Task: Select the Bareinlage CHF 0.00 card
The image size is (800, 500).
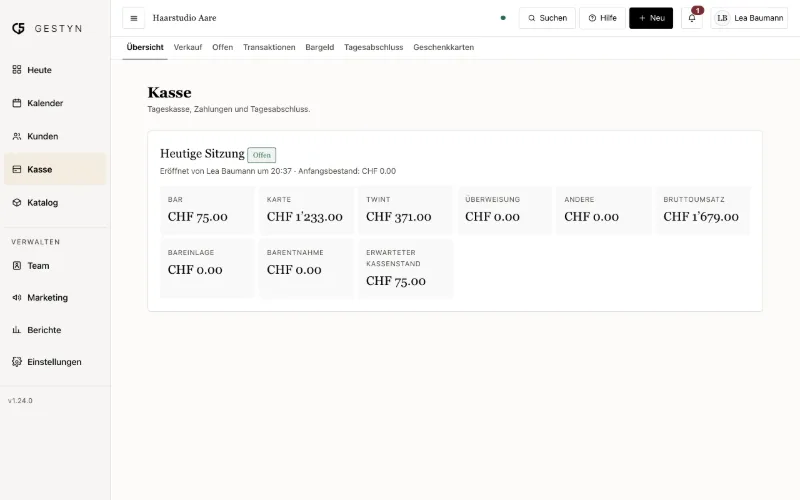Action: [207, 268]
